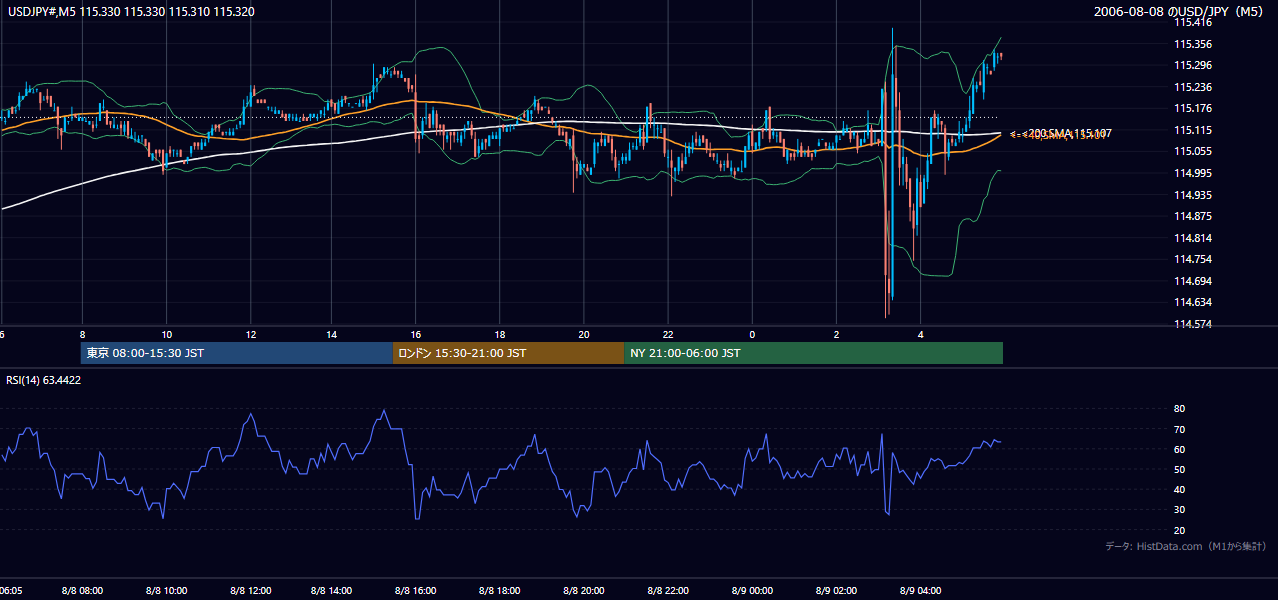Click price level 114.995 on the axis

(x=1195, y=173)
